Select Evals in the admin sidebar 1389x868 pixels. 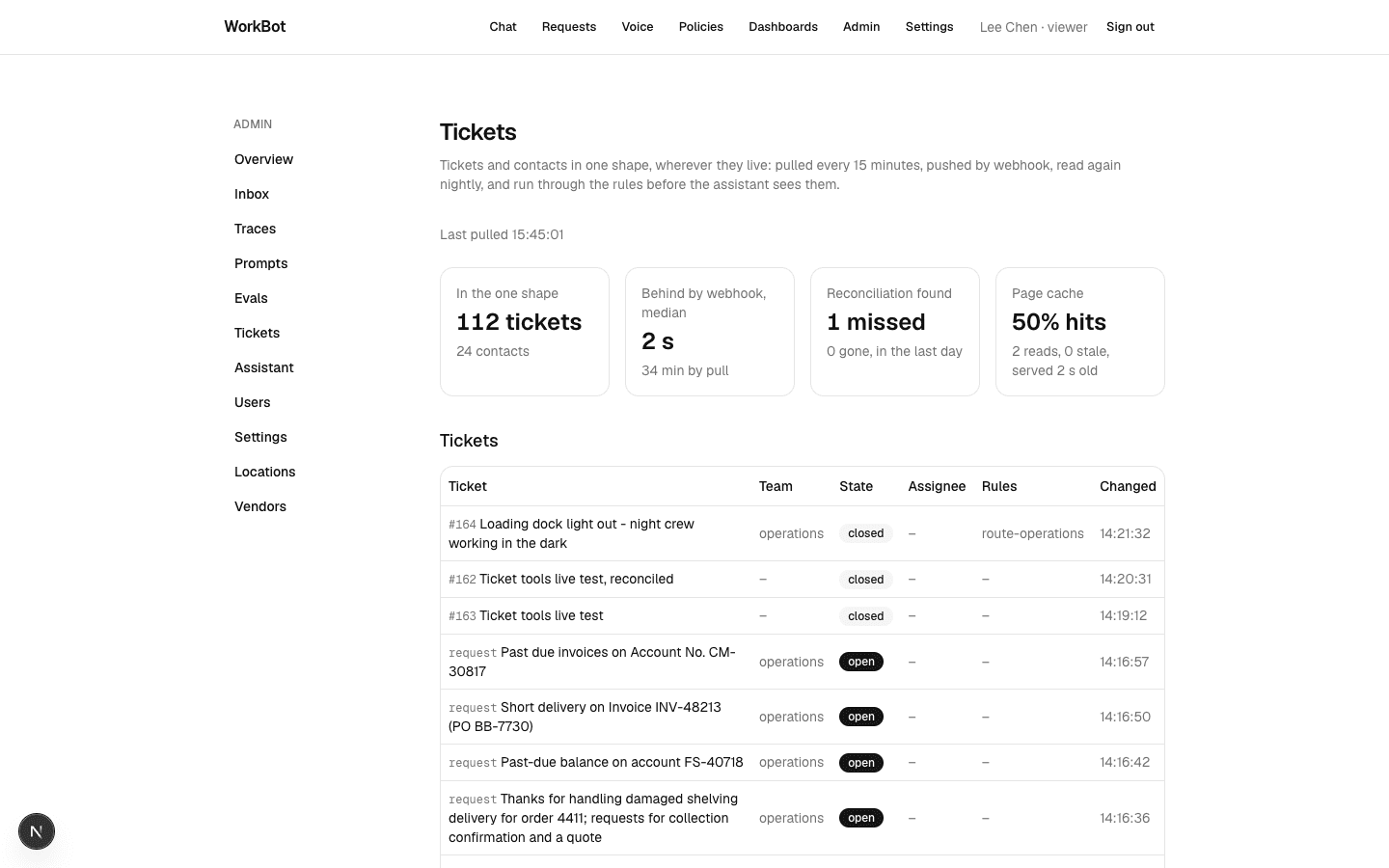251,298
